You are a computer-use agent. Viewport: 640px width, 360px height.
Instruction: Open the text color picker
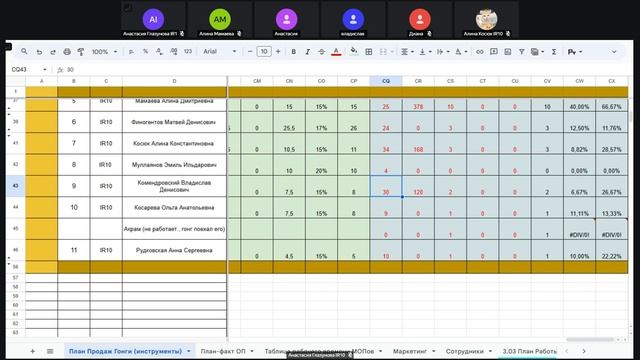336,52
